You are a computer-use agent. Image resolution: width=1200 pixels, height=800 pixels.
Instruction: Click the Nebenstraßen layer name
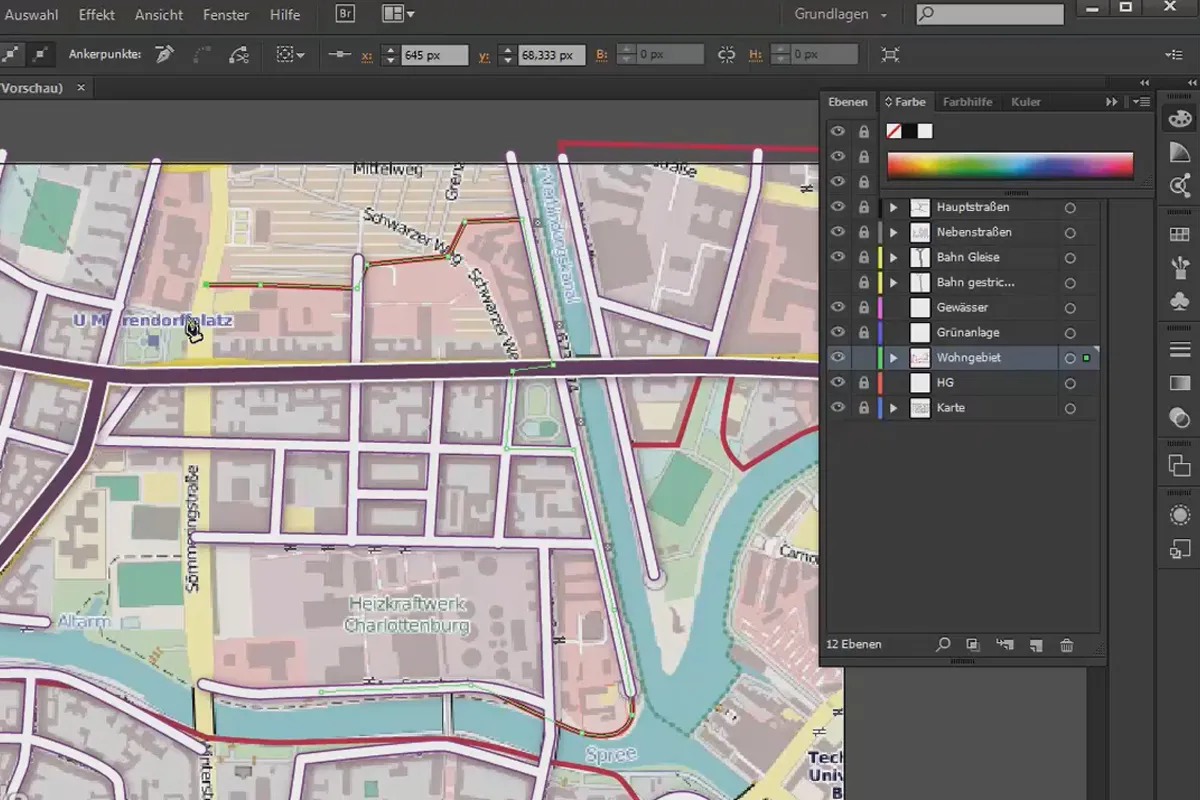(973, 232)
